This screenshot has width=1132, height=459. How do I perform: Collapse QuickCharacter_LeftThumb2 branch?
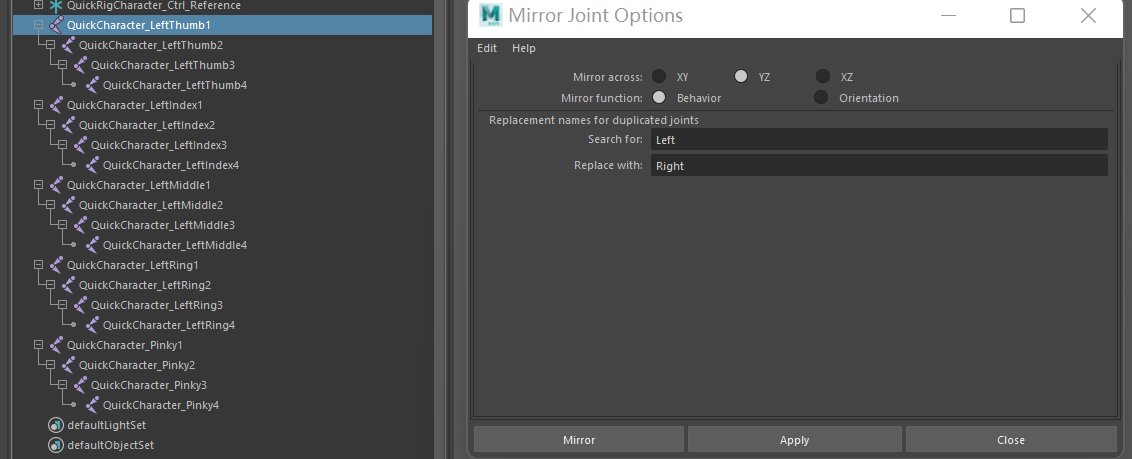pos(51,45)
